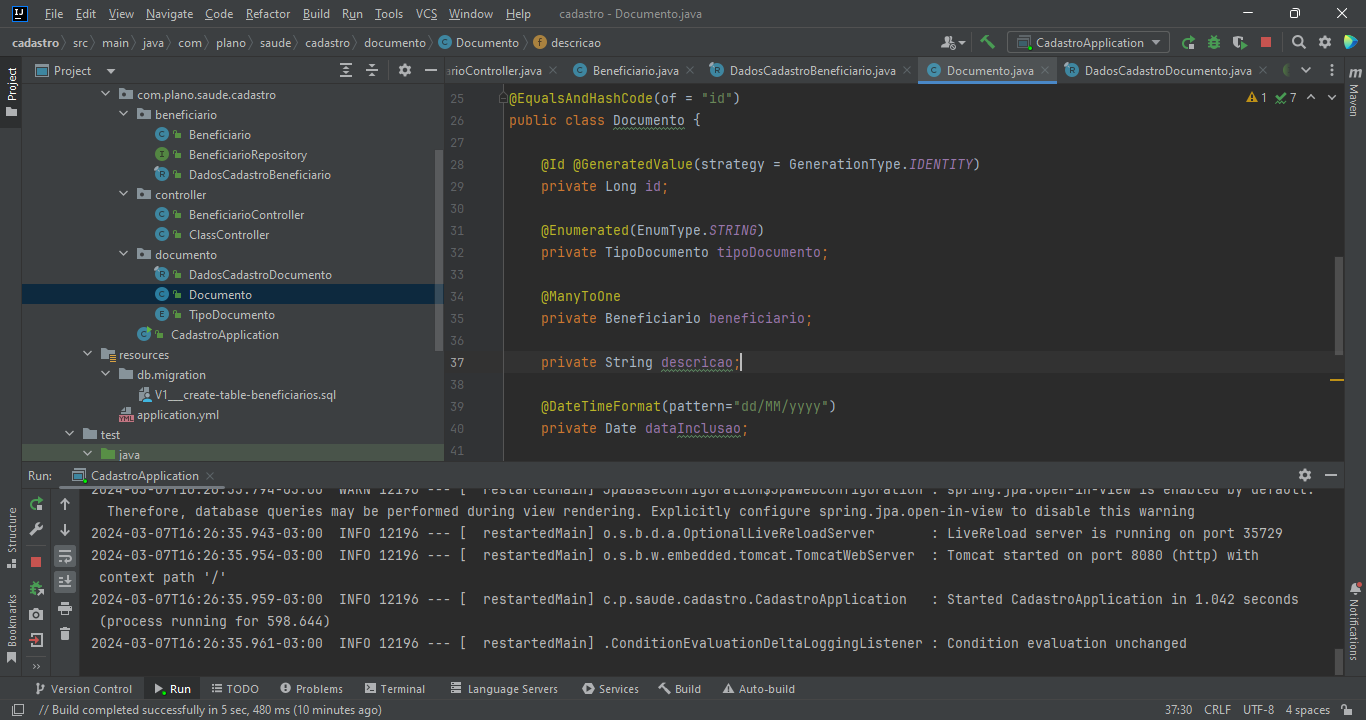Collapse the db.migration folder

click(x=106, y=375)
